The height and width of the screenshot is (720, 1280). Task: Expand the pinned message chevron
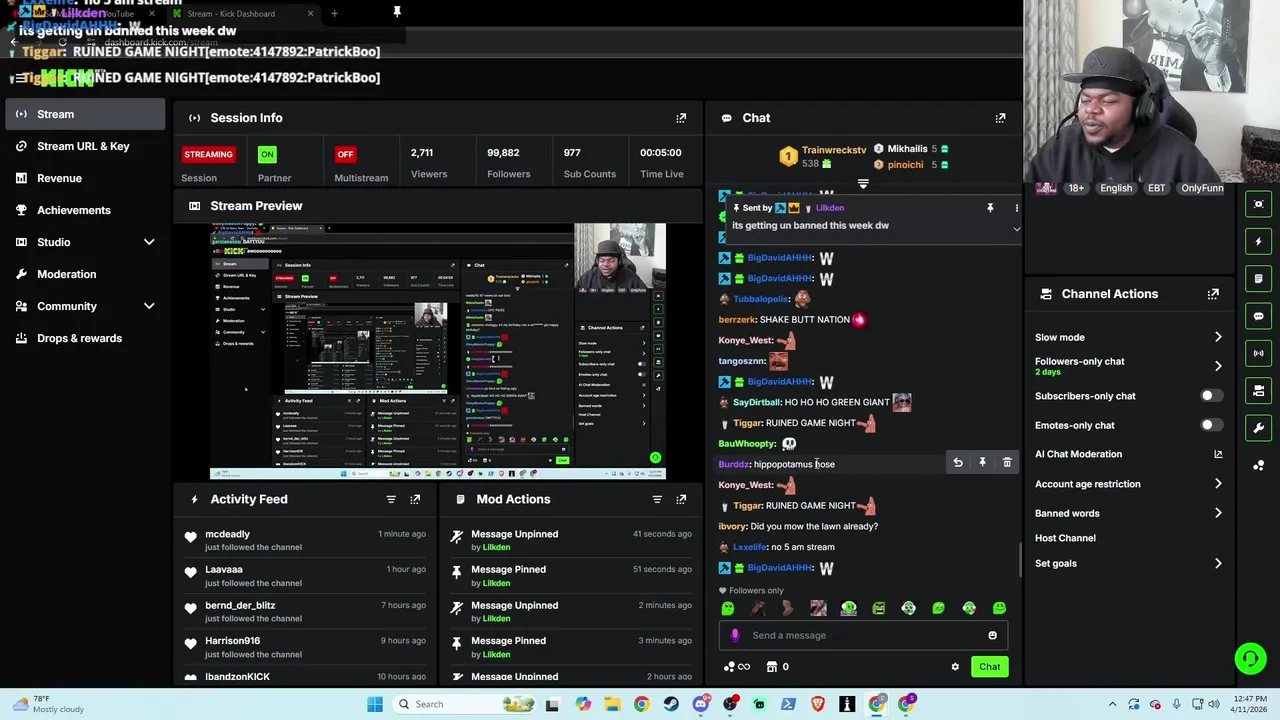[1016, 229]
